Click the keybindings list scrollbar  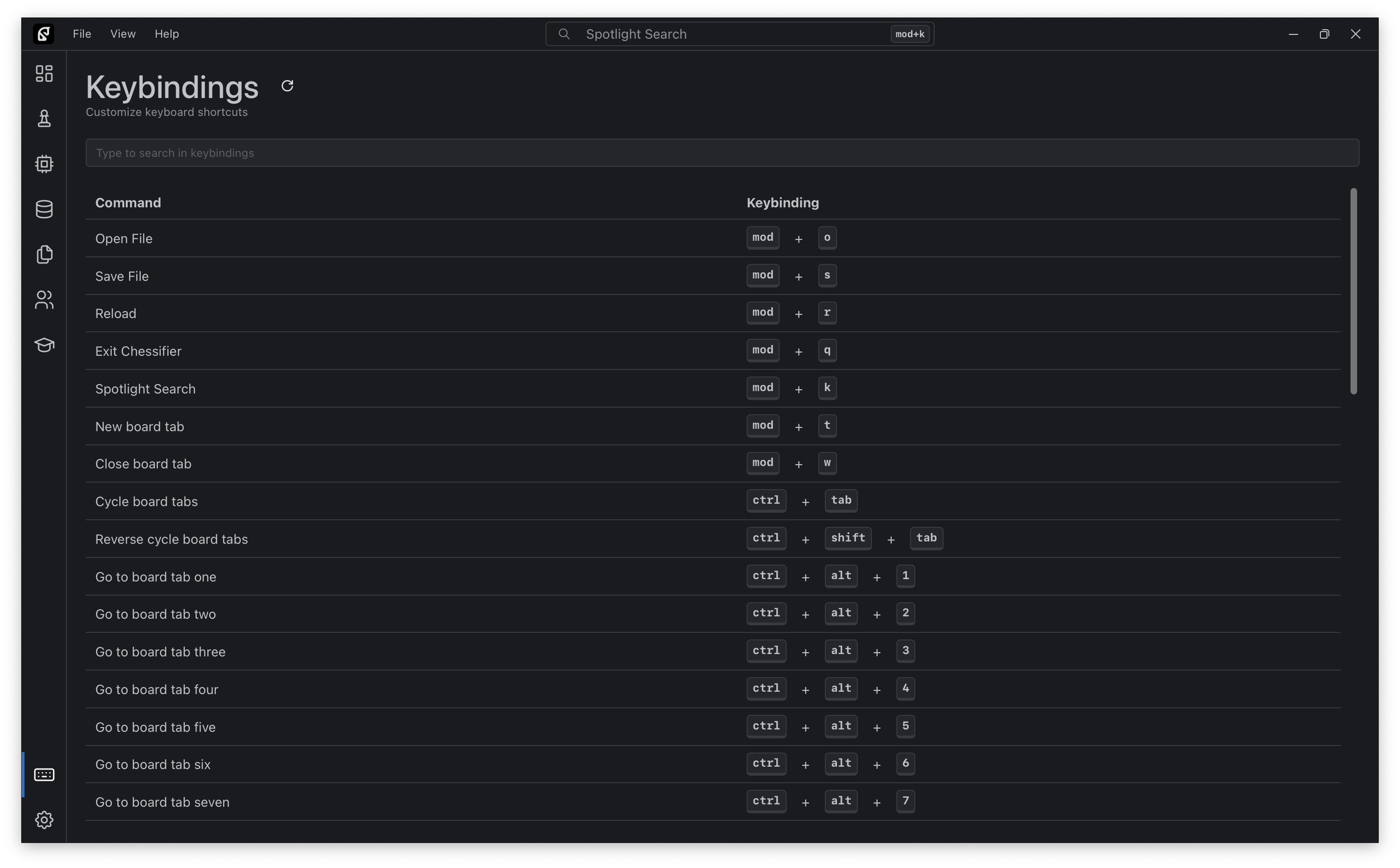[x=1353, y=291]
